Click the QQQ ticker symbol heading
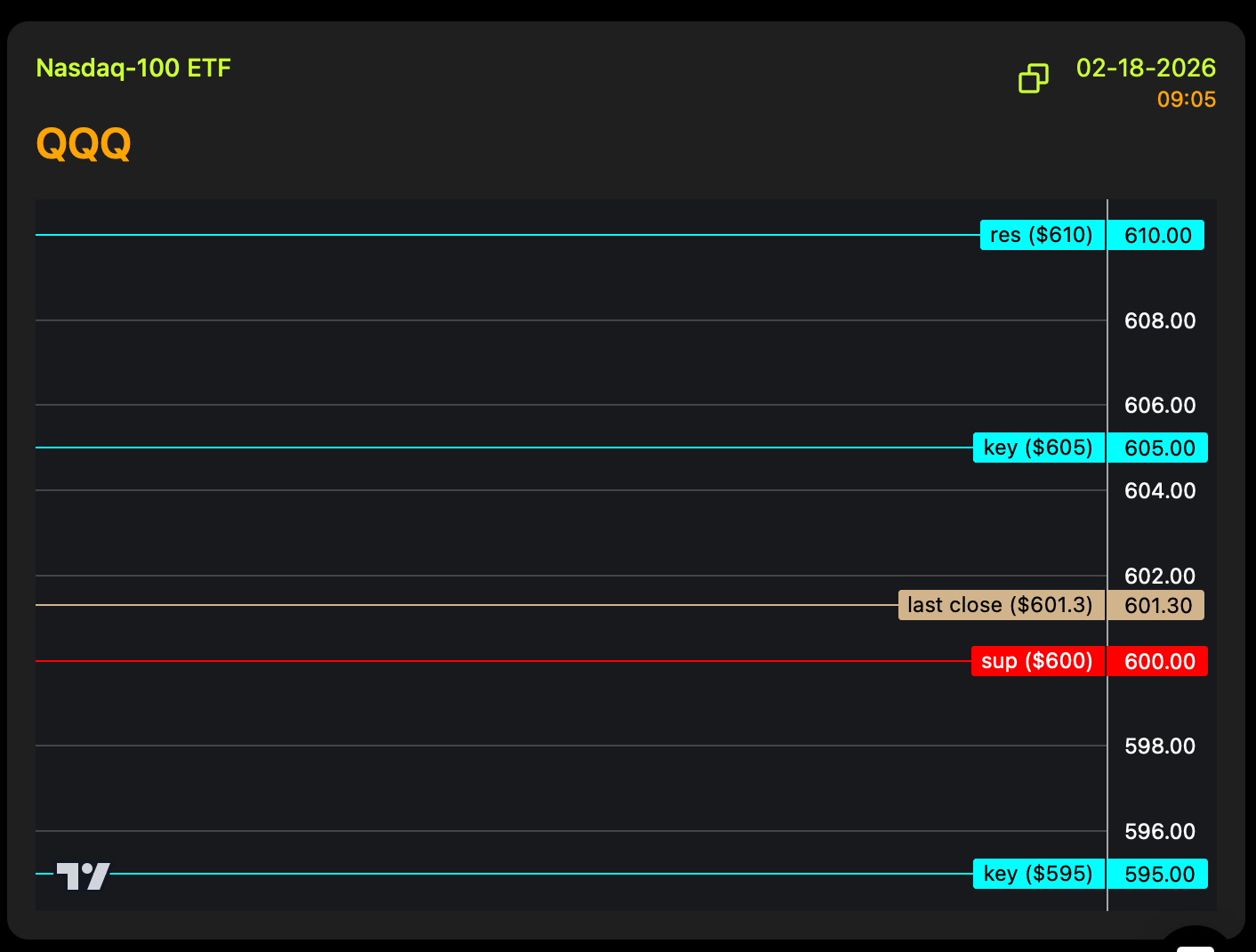This screenshot has height=952, width=1256. (x=84, y=143)
